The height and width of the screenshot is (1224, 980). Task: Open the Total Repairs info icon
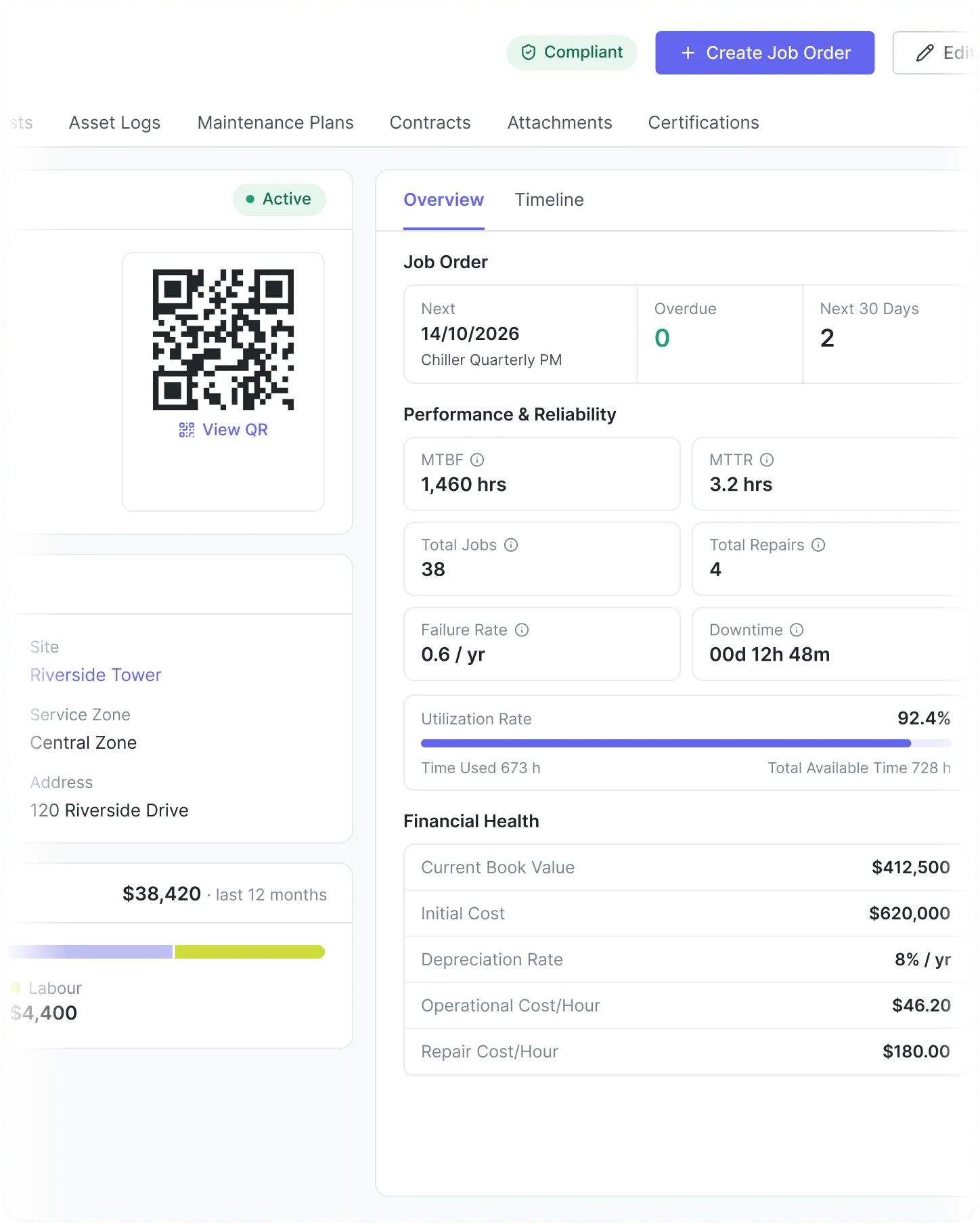[819, 545]
